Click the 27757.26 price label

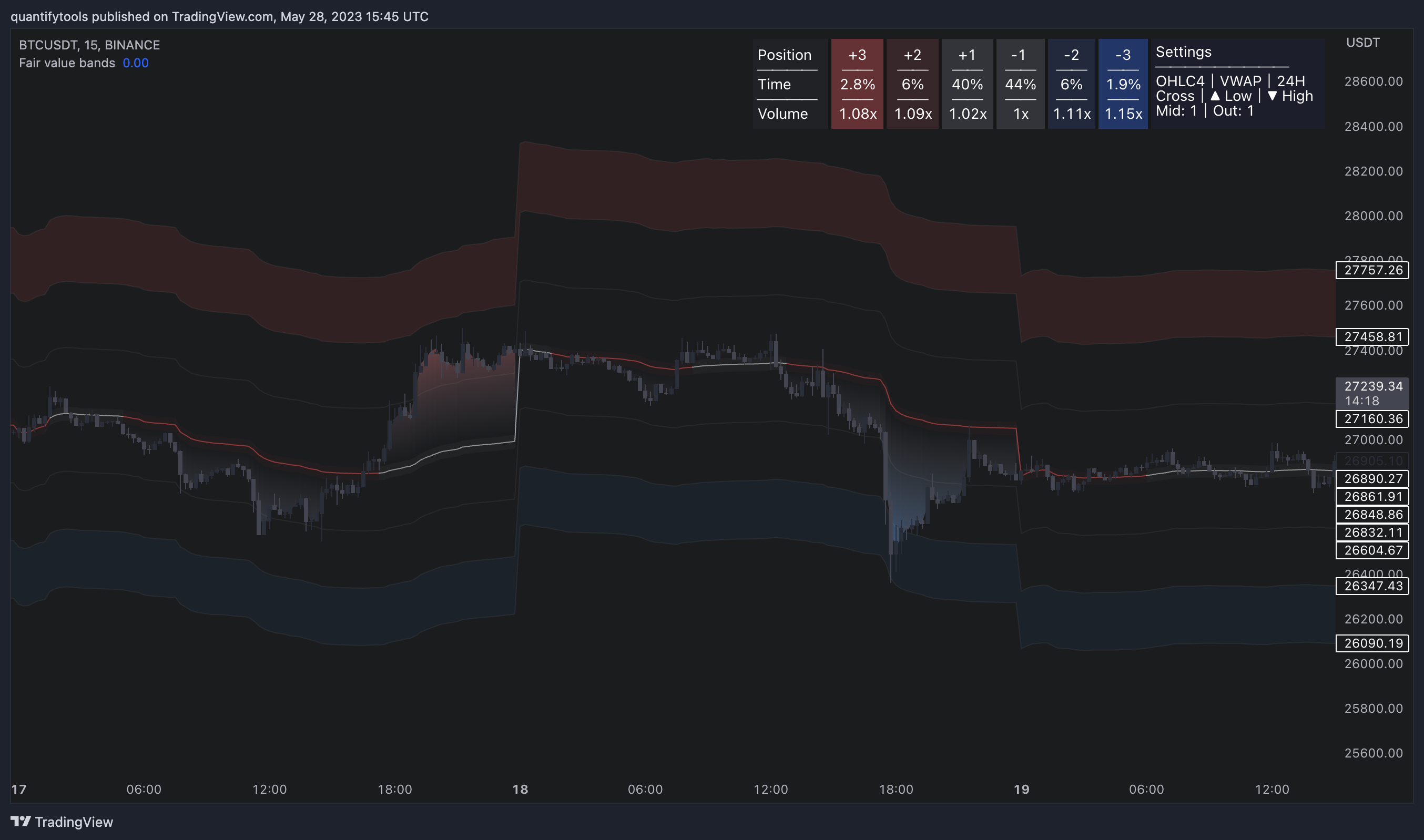coord(1372,270)
